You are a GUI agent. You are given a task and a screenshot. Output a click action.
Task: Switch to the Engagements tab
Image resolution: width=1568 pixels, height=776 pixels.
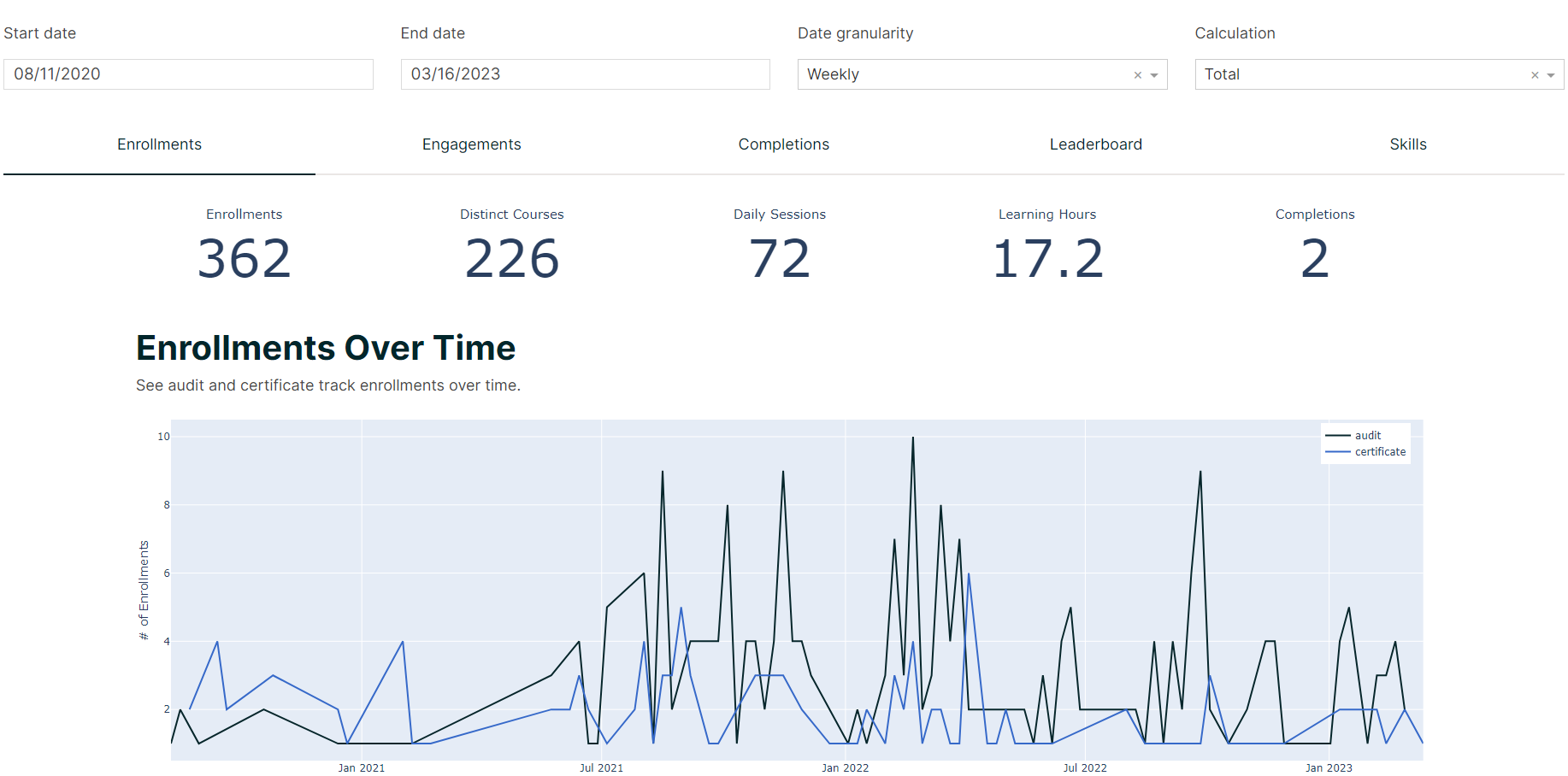point(472,144)
